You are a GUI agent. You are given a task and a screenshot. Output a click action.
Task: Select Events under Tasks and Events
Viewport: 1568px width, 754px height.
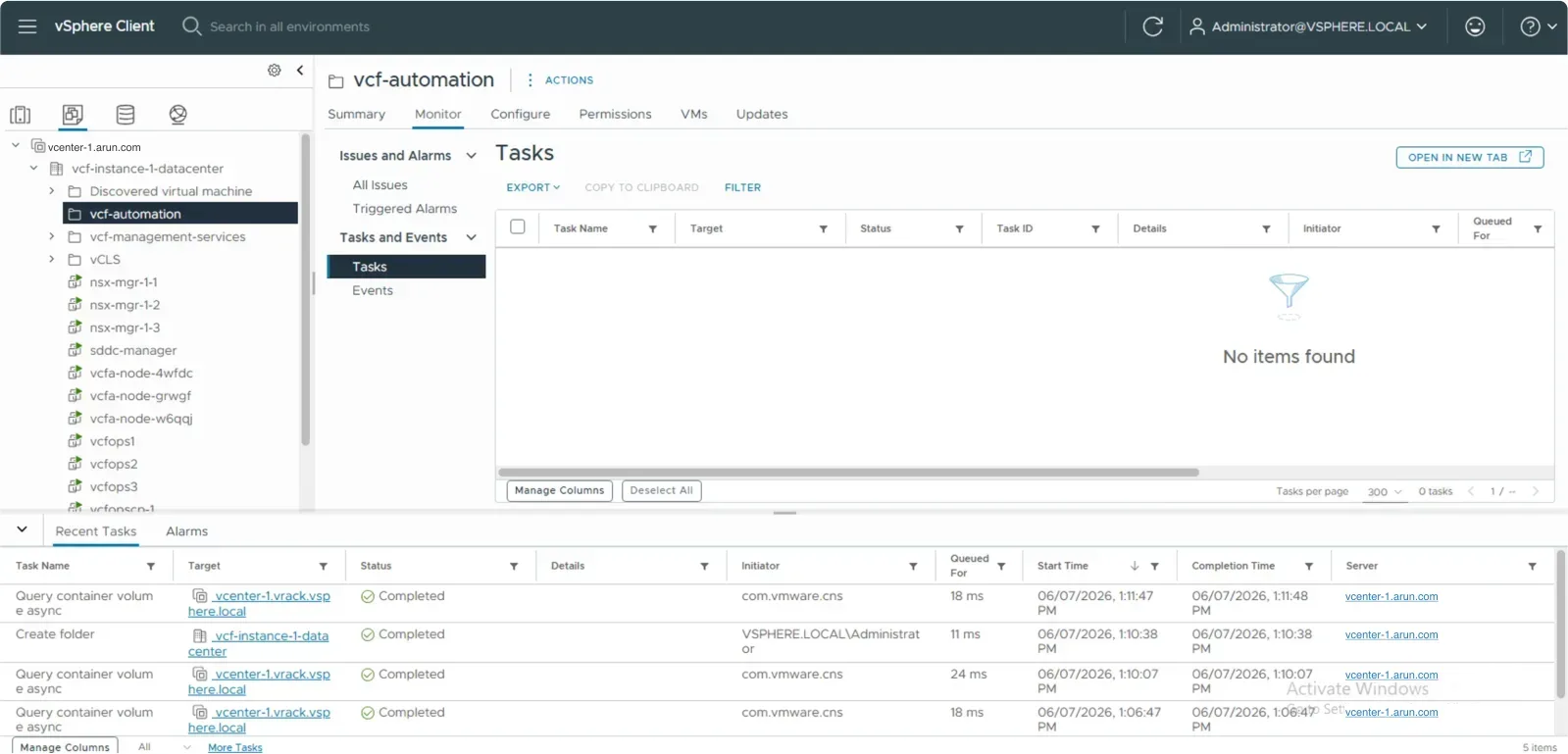(373, 290)
